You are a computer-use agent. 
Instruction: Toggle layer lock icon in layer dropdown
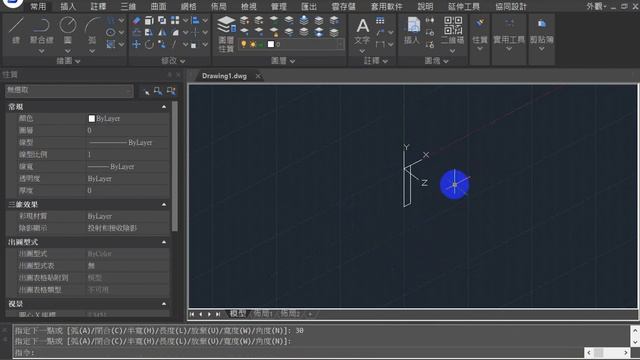pos(261,44)
